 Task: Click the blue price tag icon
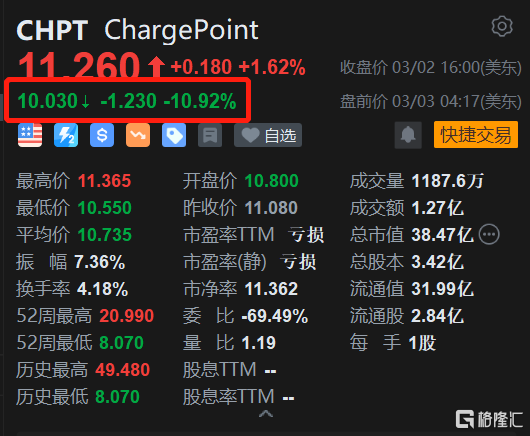[174, 135]
